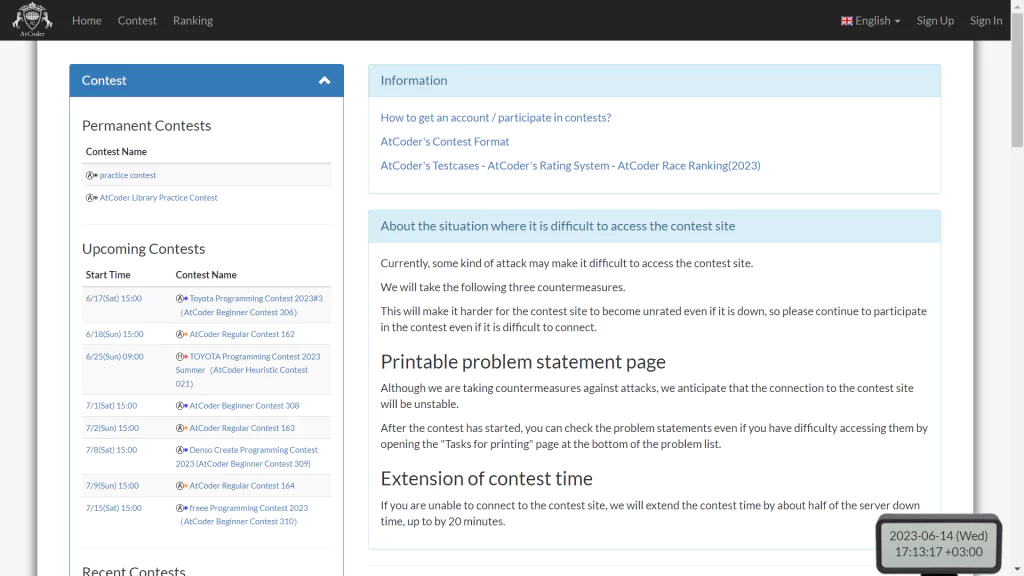Click the page vertical scrollbar thumb
The width and height of the screenshot is (1024, 576).
click(x=1017, y=78)
